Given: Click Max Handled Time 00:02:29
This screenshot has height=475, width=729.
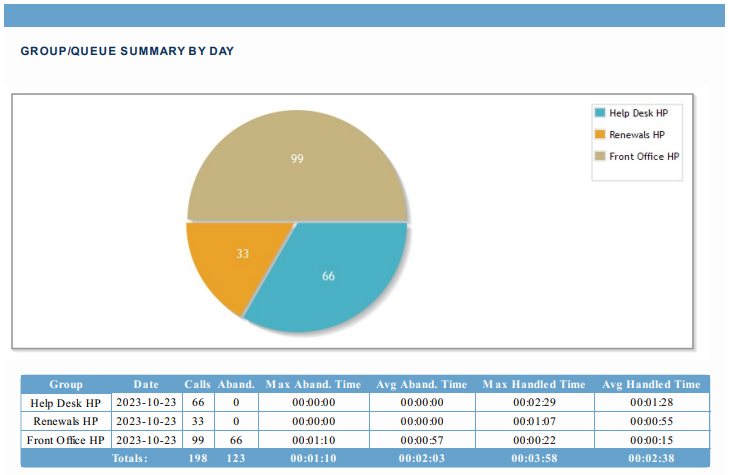Looking at the screenshot, I should click(535, 402).
